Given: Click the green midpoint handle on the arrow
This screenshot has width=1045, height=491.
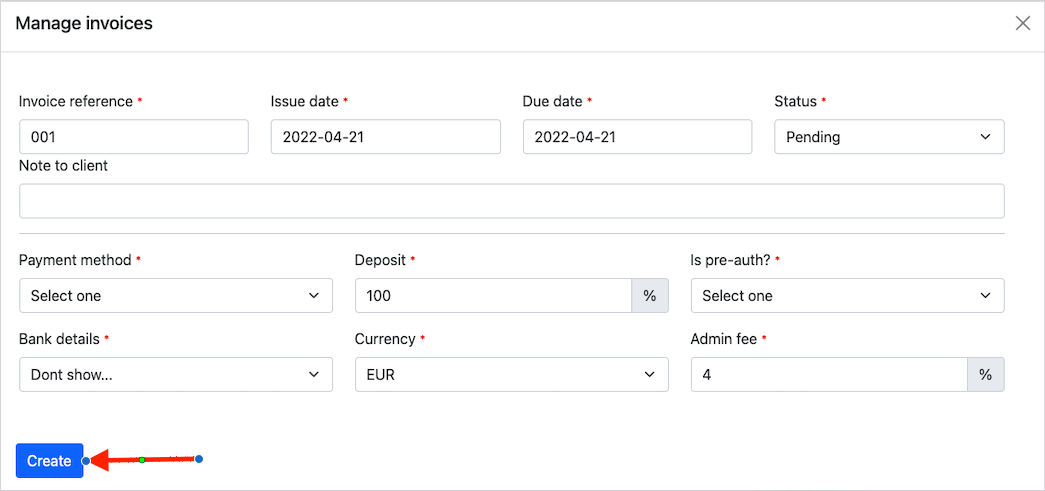Looking at the screenshot, I should click(x=142, y=460).
